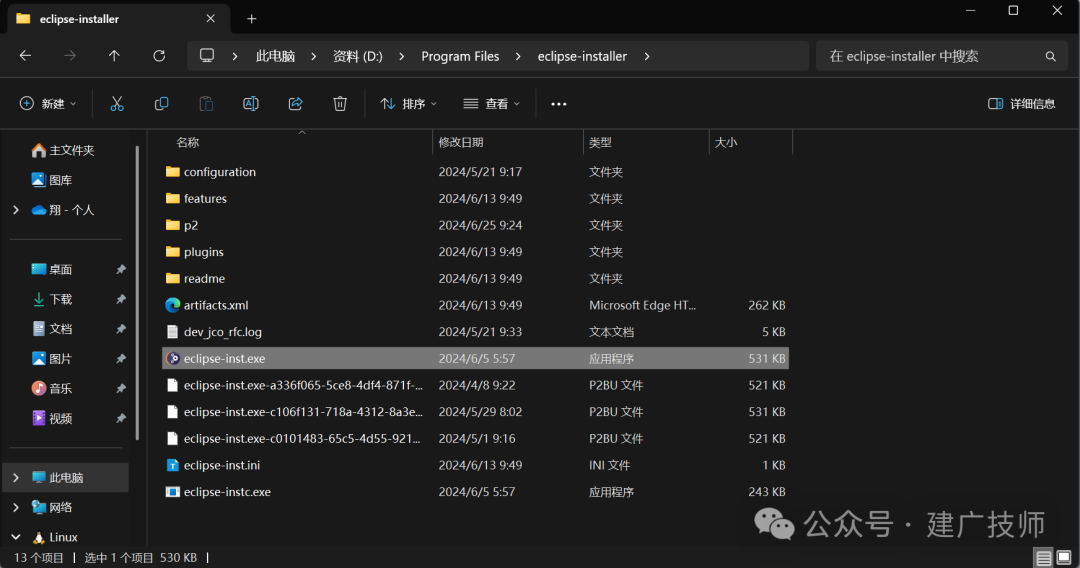Screen dimensions: 1080x568
Task: Open 图片 quick access item
Action: [x=52, y=359]
